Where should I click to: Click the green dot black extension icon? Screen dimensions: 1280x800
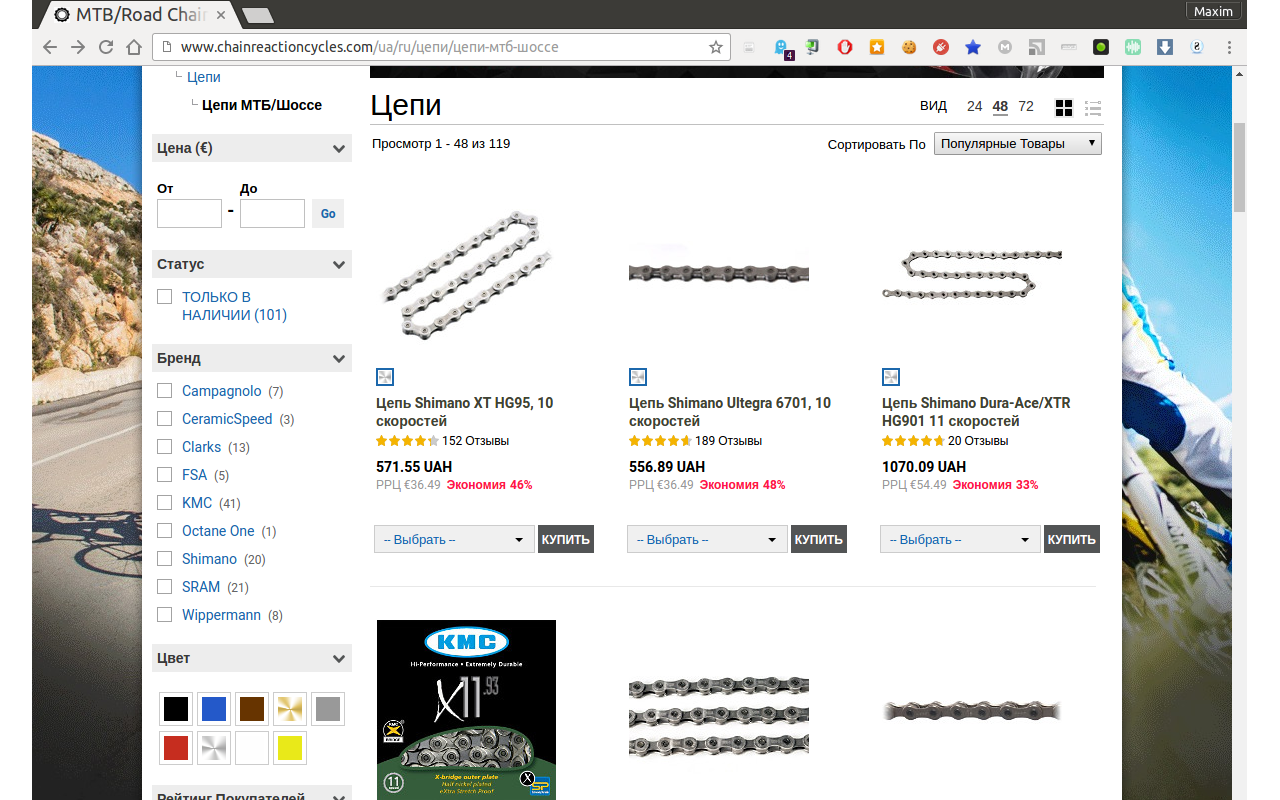click(1101, 47)
